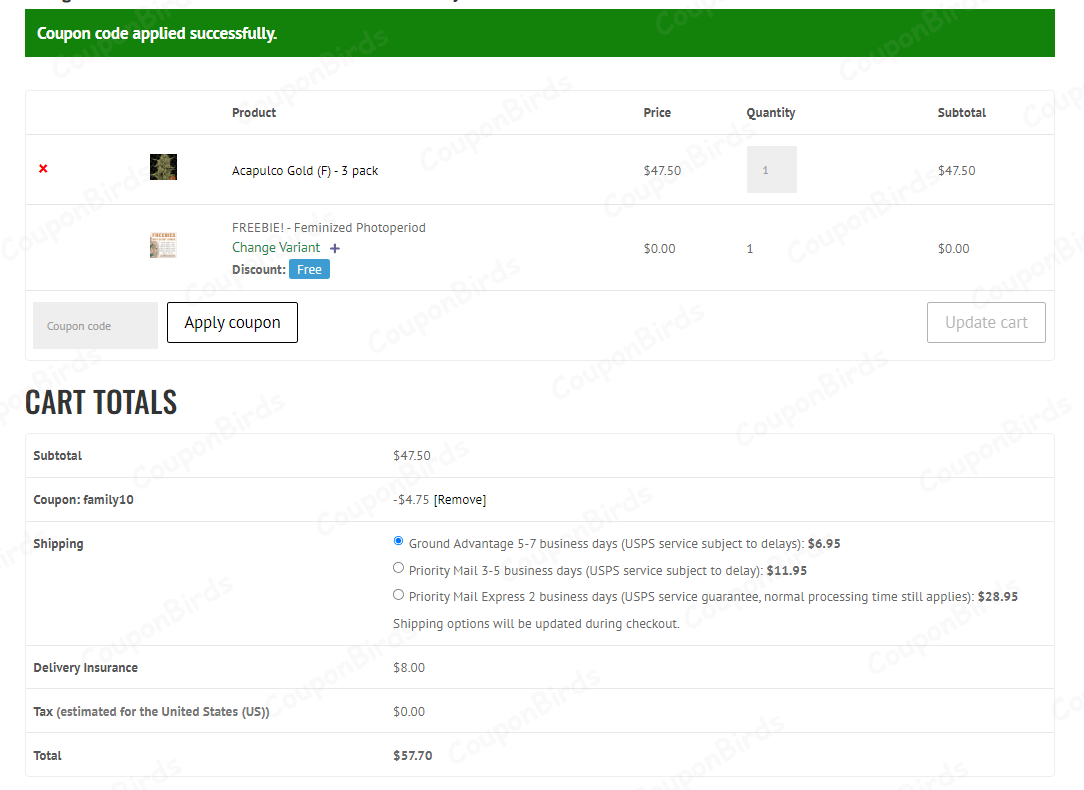Remove the family10 coupon
The image size is (1084, 790).
(x=460, y=499)
